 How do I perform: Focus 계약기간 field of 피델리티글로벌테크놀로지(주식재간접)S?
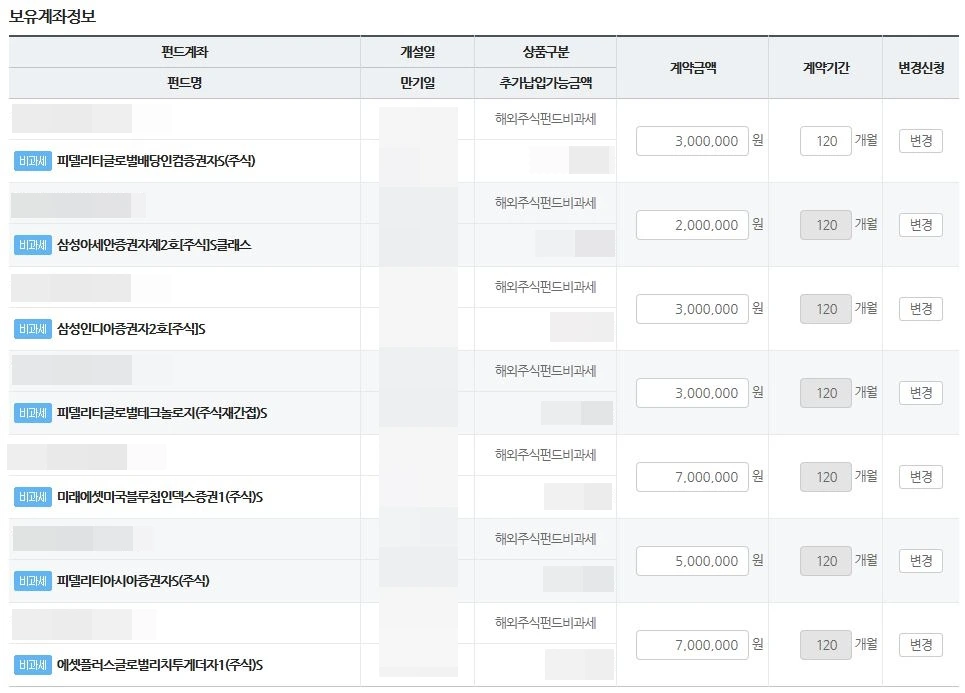[826, 393]
